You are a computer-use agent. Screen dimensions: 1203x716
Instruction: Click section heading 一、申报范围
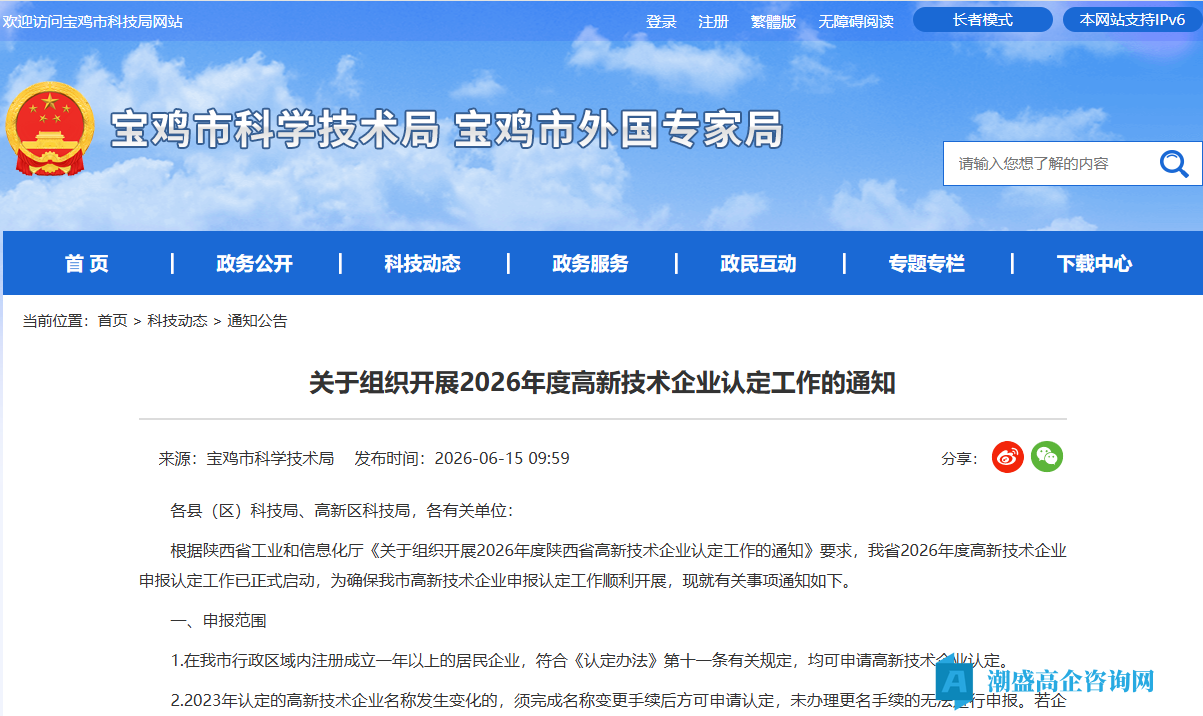pos(219,621)
